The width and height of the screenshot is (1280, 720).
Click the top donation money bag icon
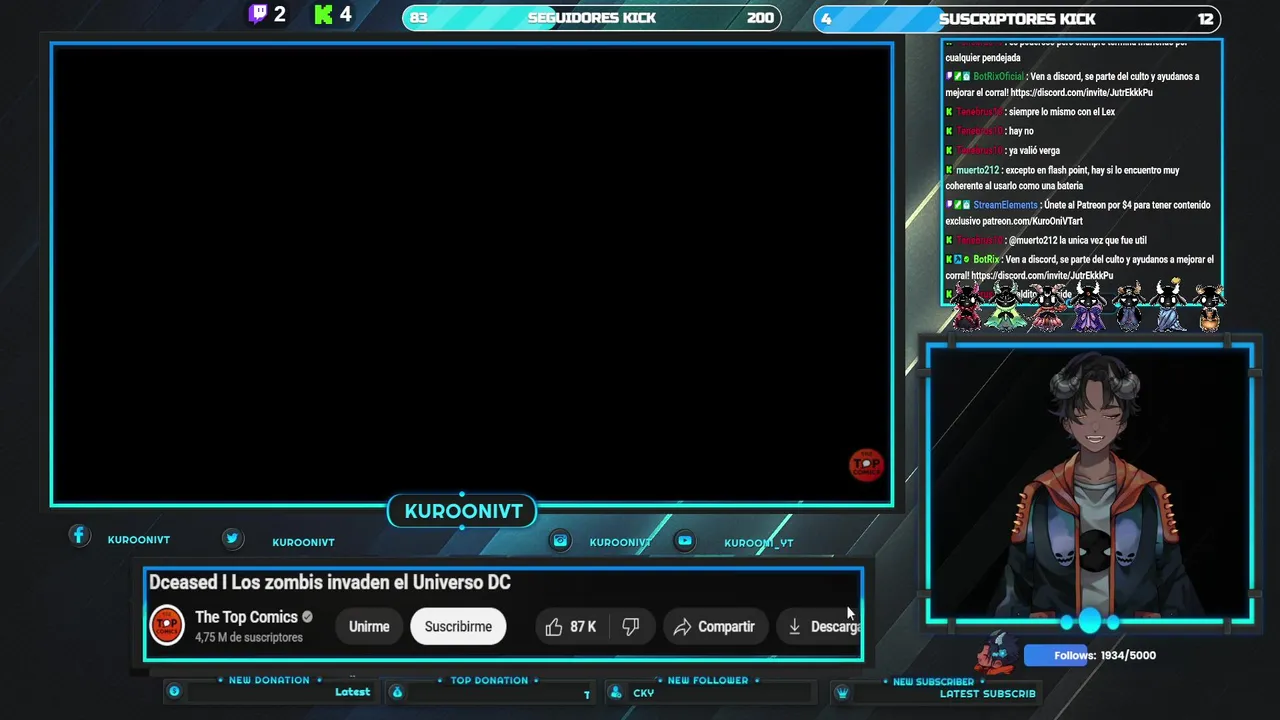[397, 692]
